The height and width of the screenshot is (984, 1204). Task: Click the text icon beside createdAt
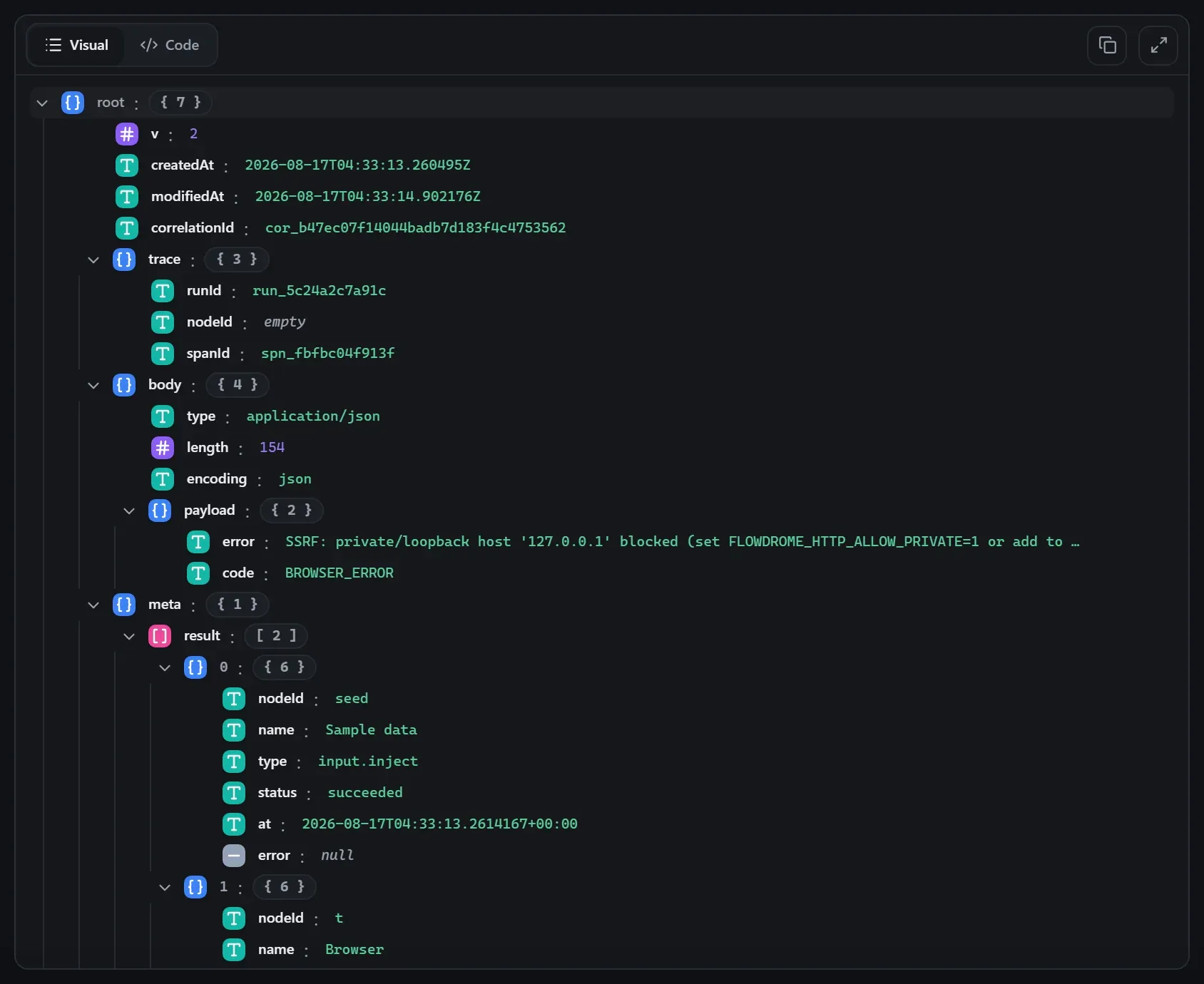127,165
